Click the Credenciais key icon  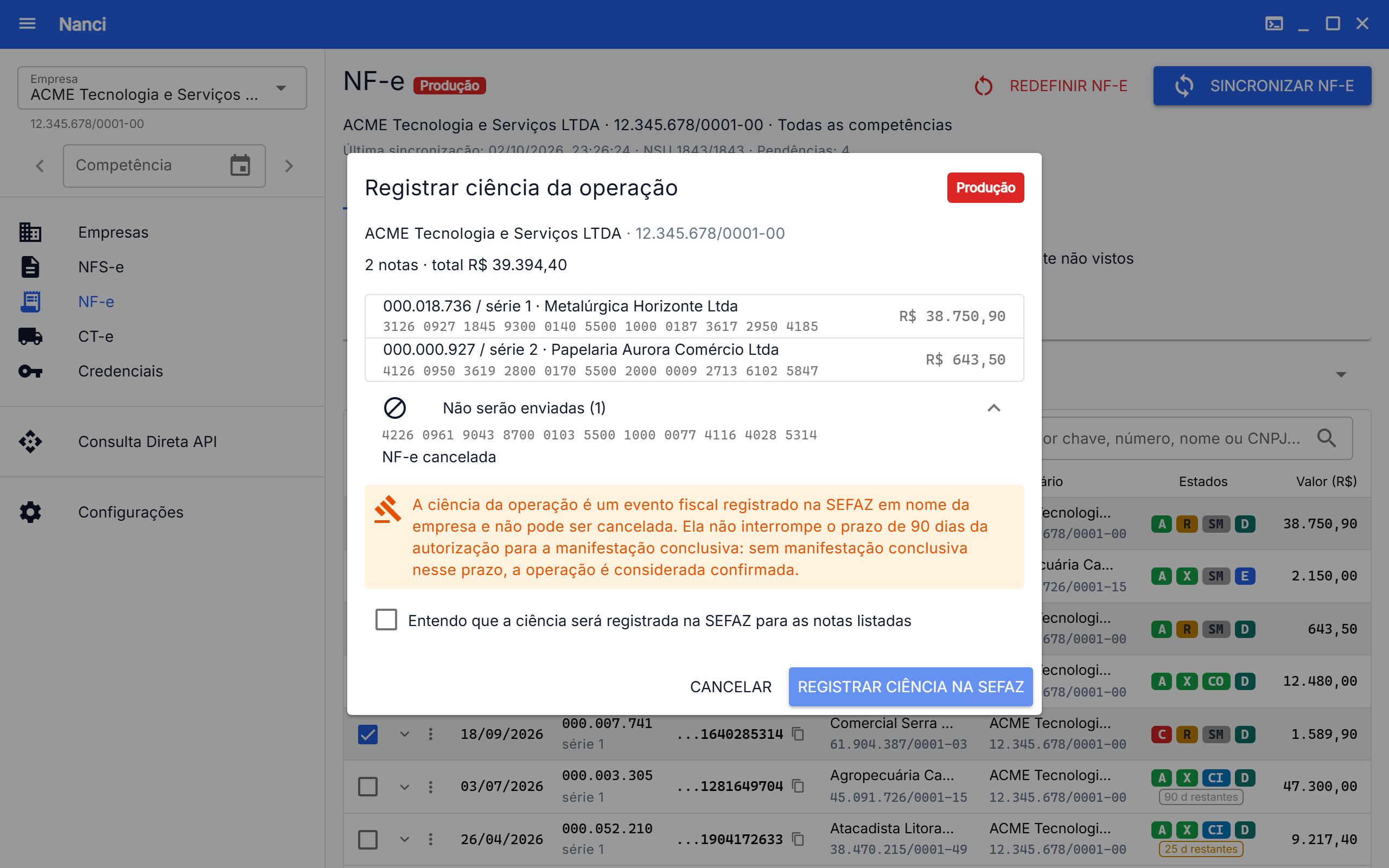pyautogui.click(x=30, y=372)
